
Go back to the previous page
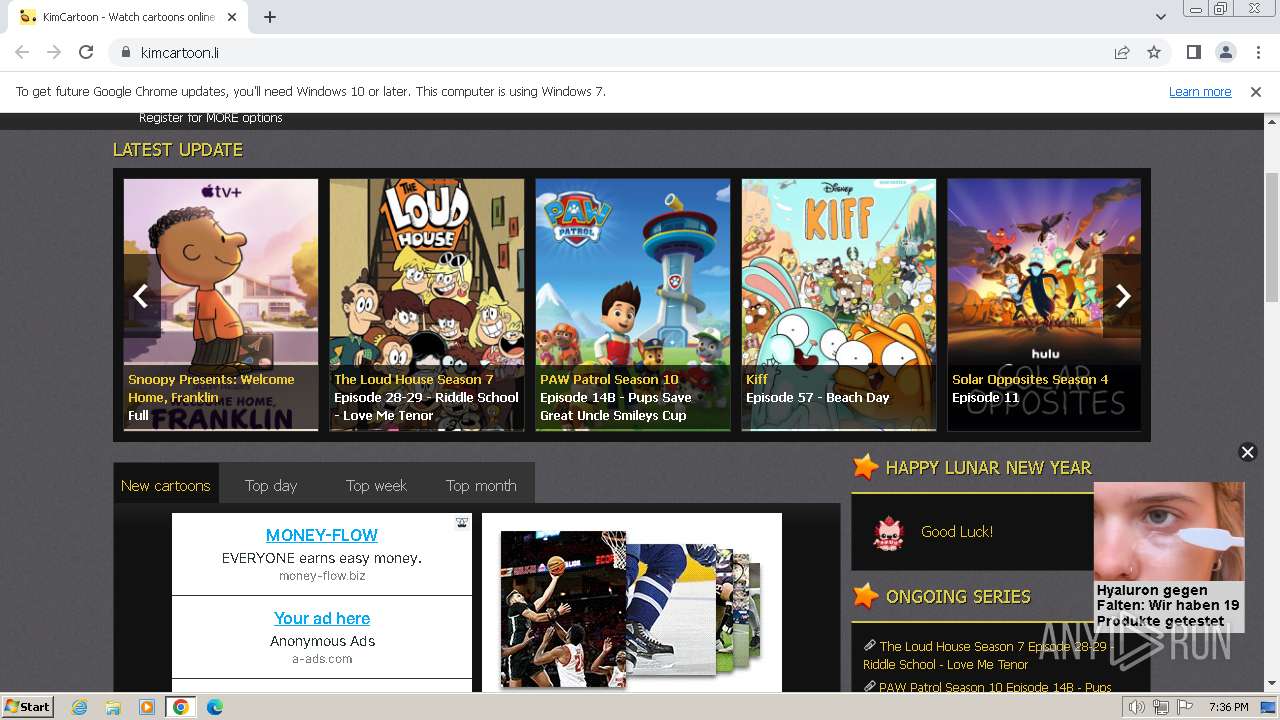point(22,52)
